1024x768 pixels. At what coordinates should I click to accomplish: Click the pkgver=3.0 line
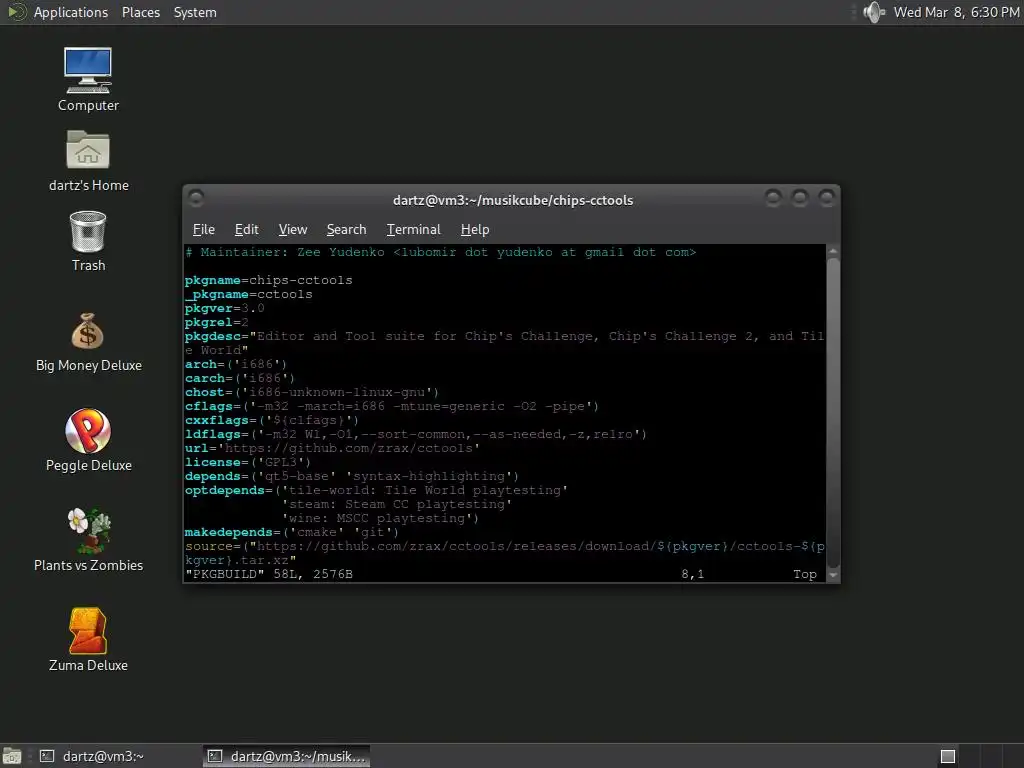point(225,308)
